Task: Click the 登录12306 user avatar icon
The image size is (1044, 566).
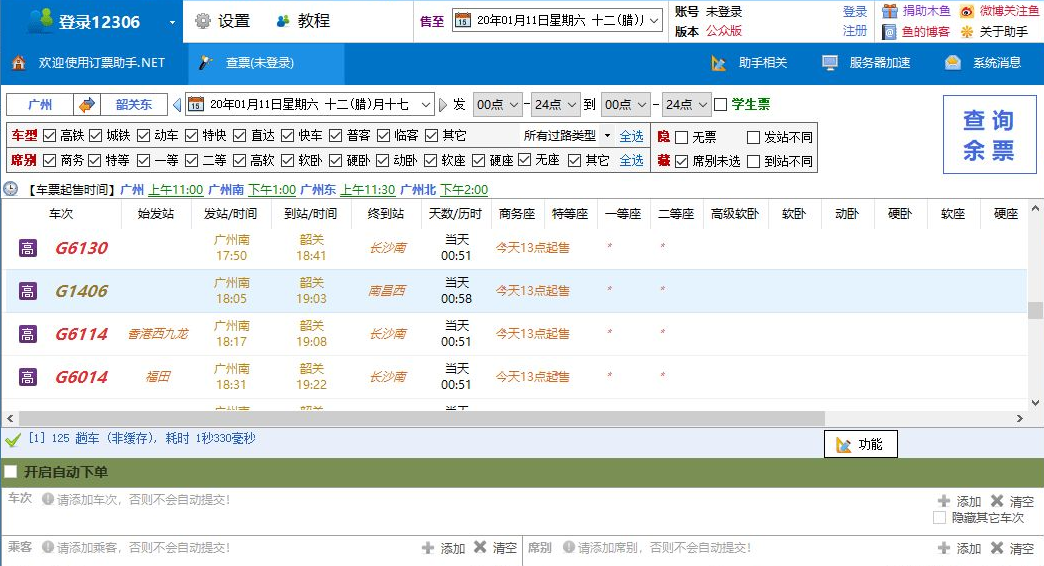Action: point(41,20)
